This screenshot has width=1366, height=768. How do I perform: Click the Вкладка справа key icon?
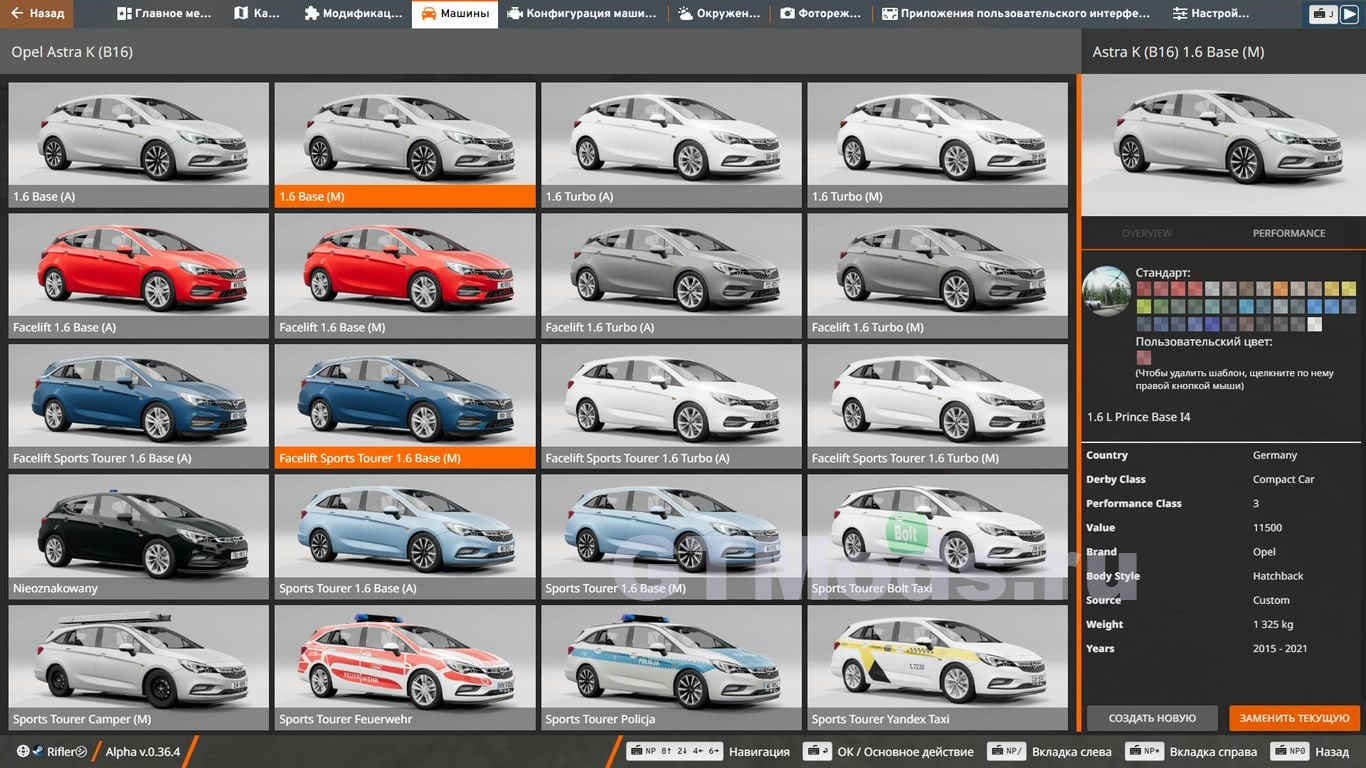point(1144,752)
